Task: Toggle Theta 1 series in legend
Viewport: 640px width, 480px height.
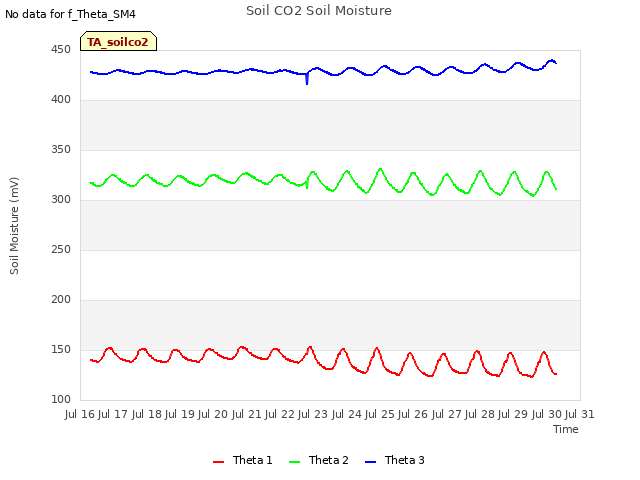Action: pyautogui.click(x=242, y=460)
